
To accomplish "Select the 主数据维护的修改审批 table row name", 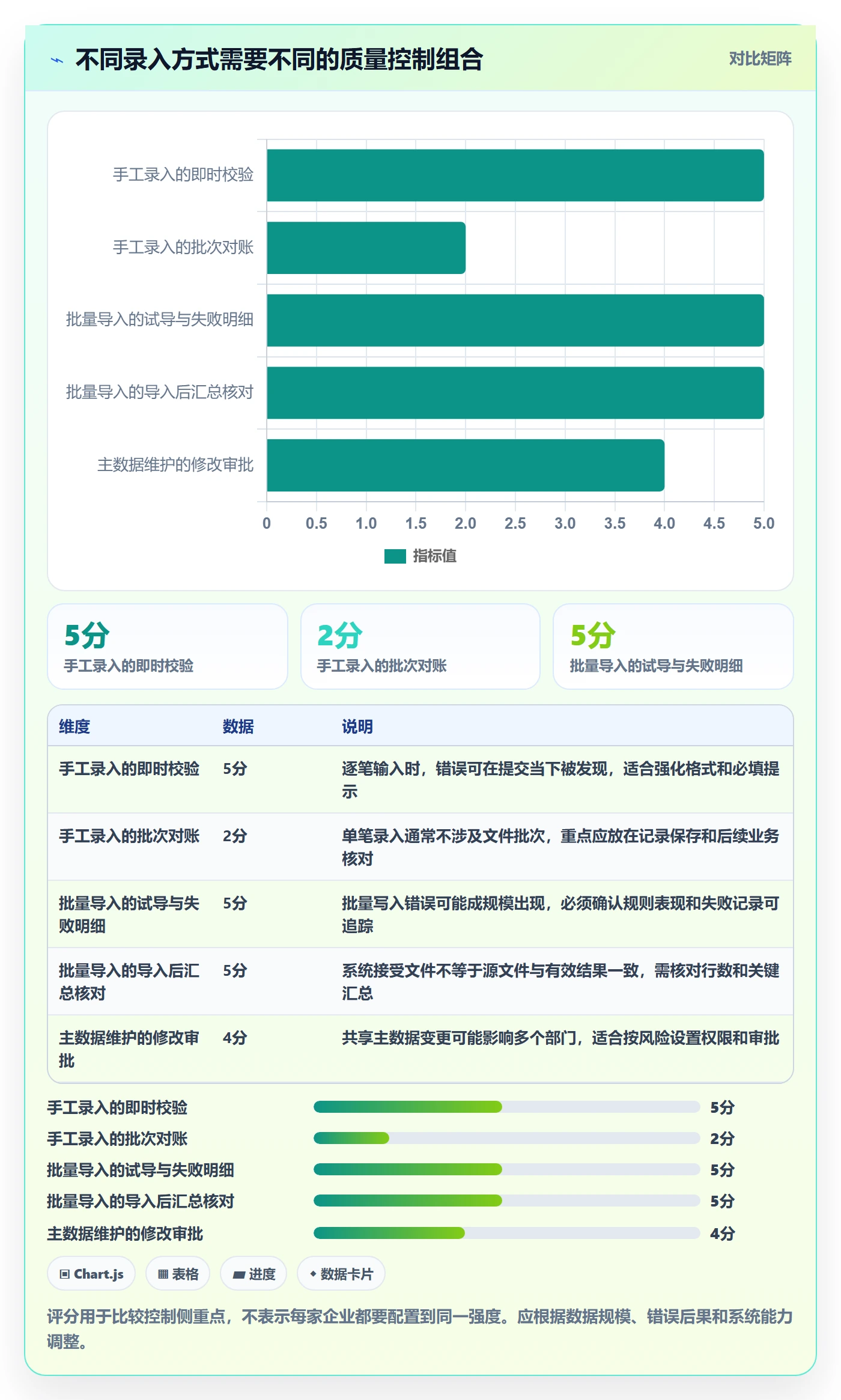I will point(129,1049).
